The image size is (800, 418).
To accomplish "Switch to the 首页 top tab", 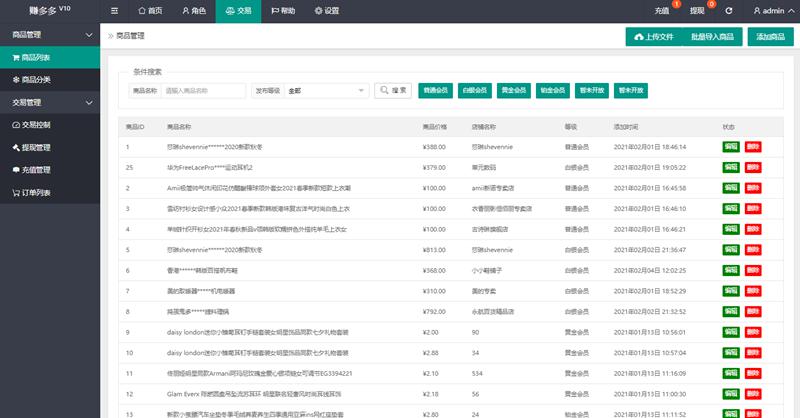I will pos(148,11).
